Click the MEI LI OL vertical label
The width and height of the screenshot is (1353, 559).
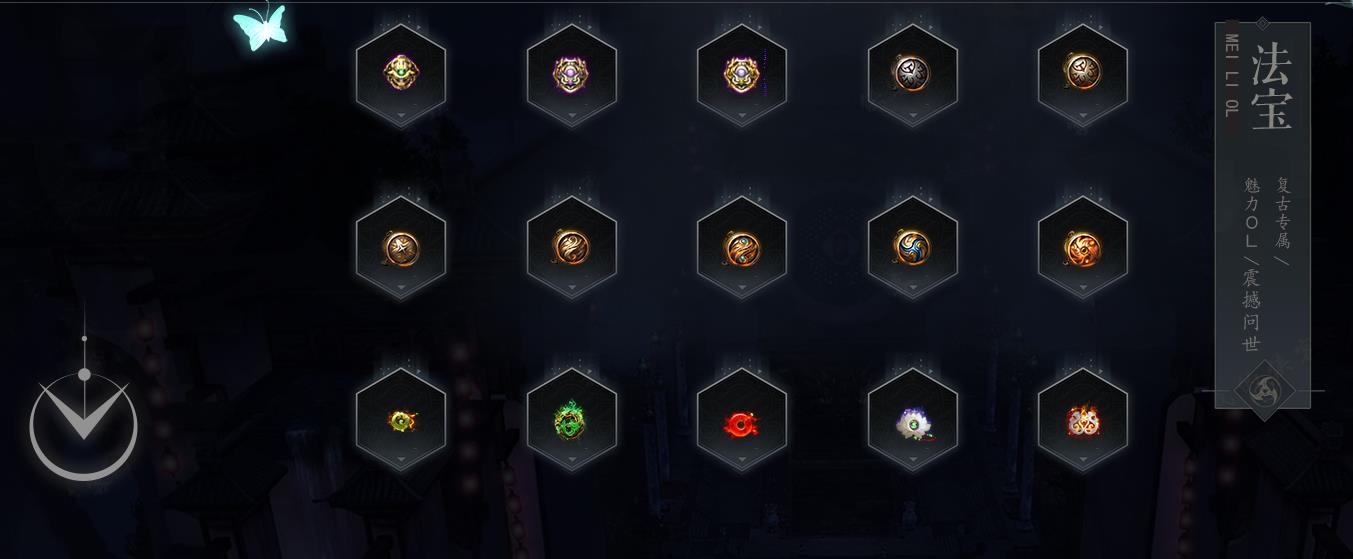pyautogui.click(x=1231, y=75)
